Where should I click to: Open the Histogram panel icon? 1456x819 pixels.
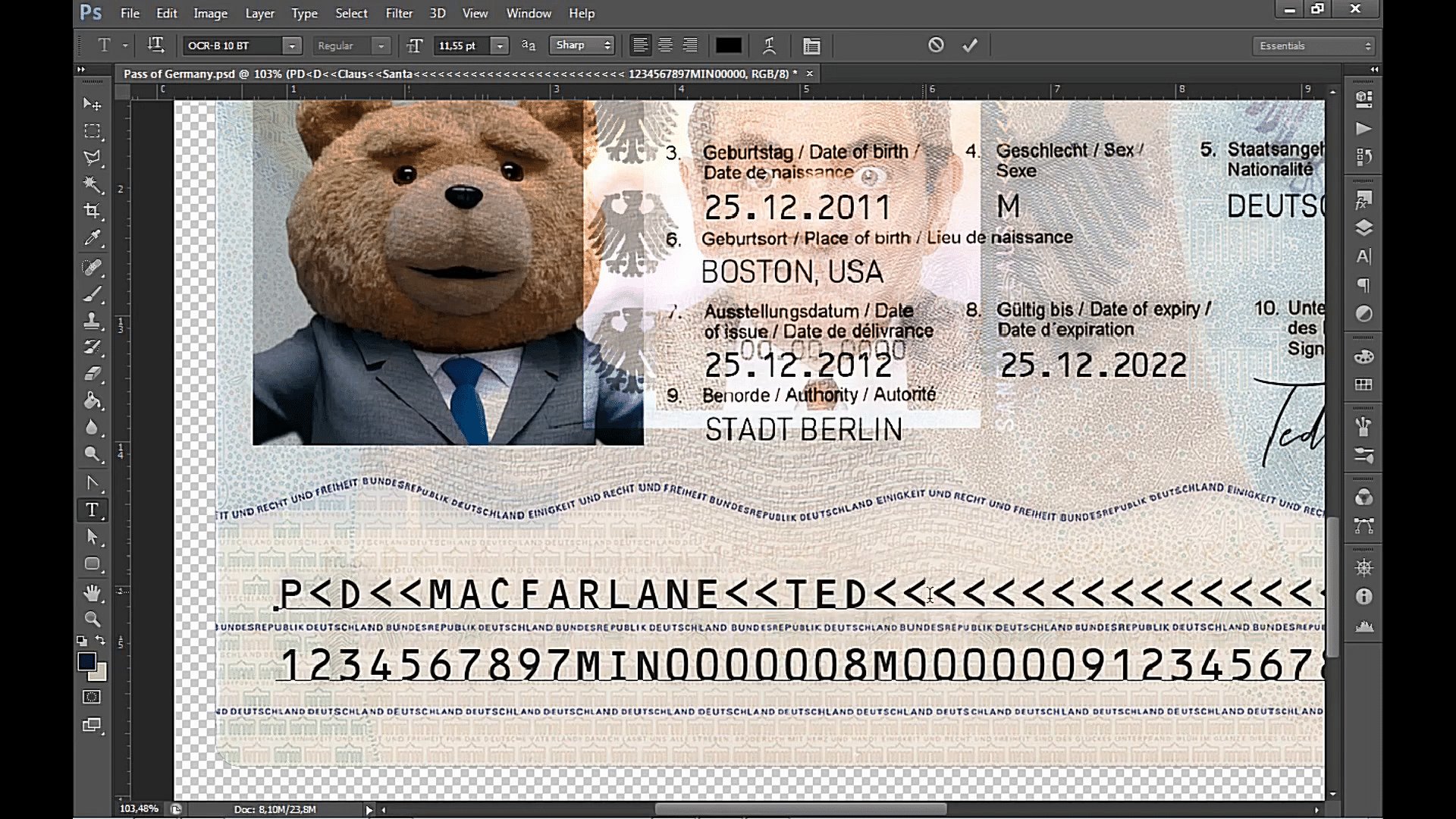pyautogui.click(x=1363, y=626)
